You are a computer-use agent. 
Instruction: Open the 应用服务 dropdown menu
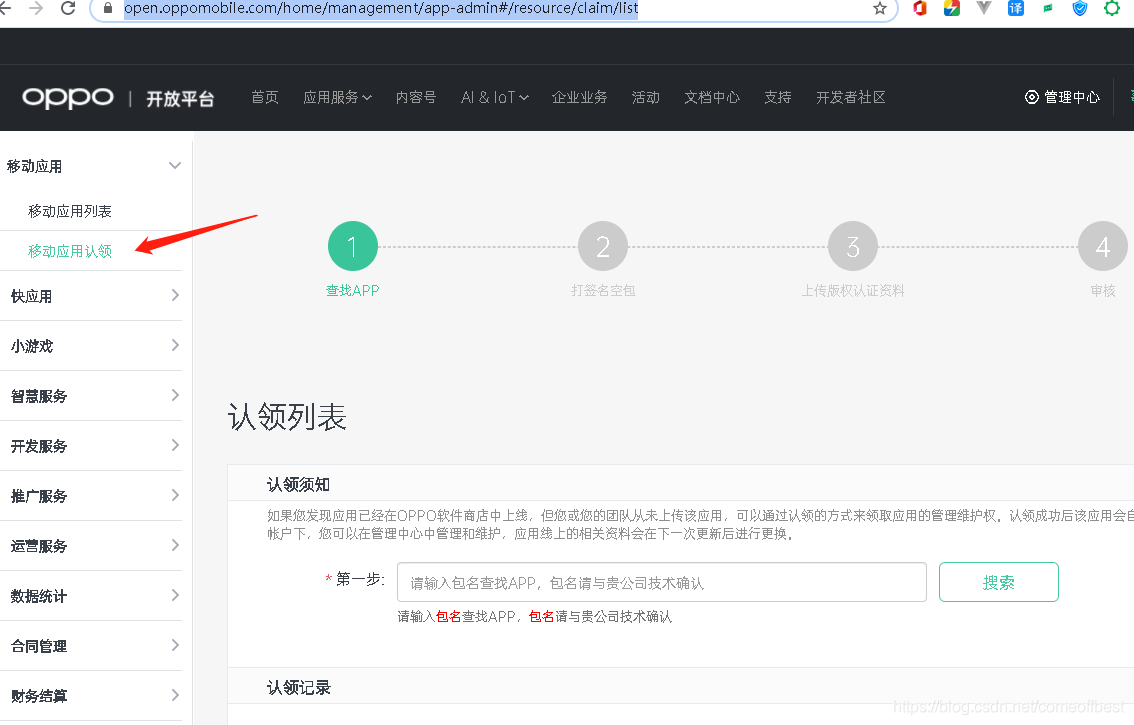337,97
